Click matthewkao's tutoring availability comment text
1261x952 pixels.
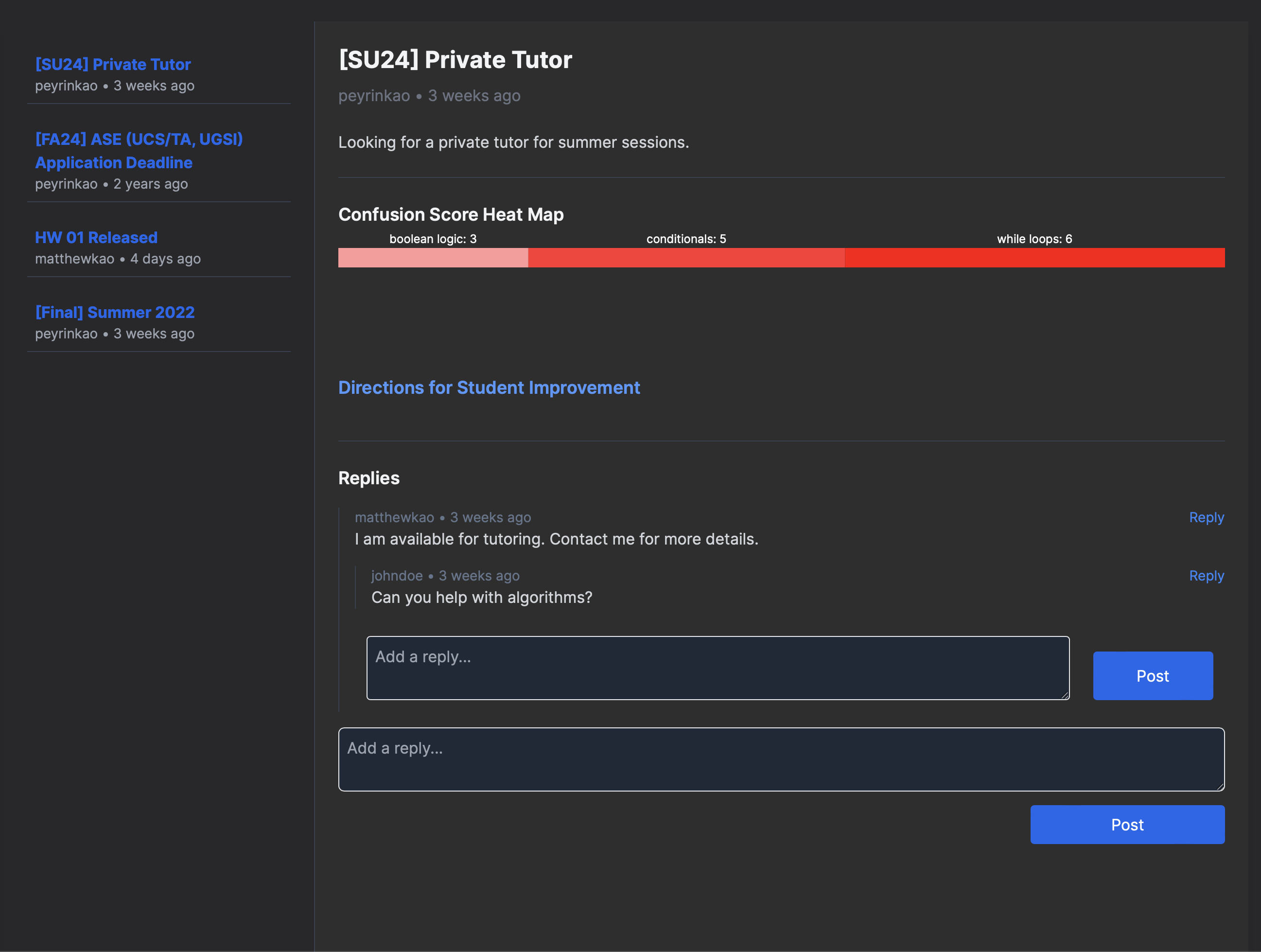point(556,539)
